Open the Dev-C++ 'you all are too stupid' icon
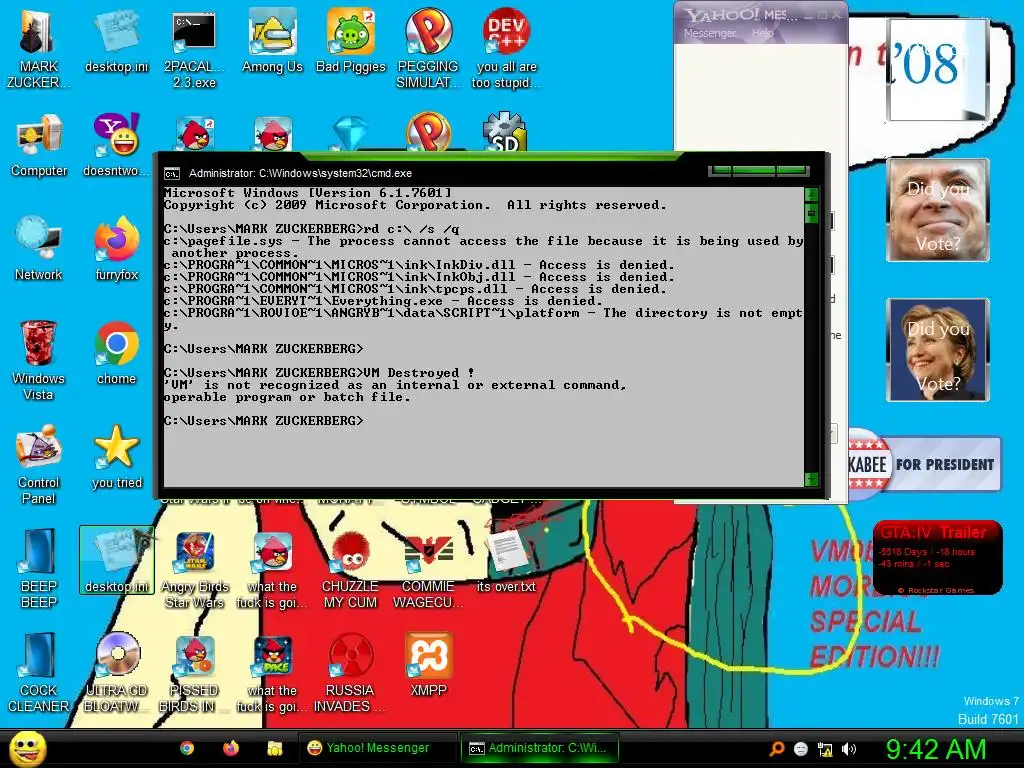1024x768 pixels. 507,49
